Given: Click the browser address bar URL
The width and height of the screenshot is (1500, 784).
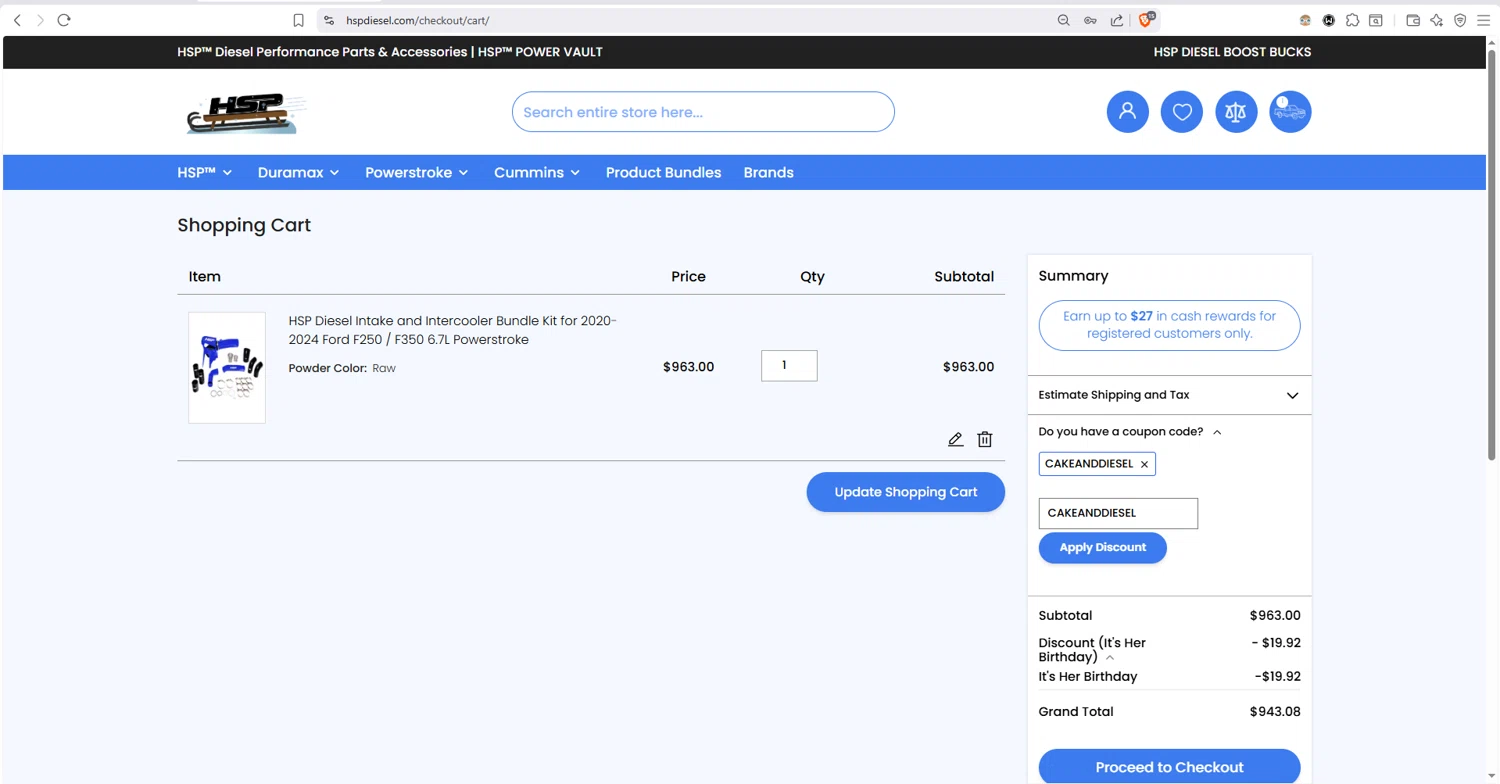Looking at the screenshot, I should [417, 20].
